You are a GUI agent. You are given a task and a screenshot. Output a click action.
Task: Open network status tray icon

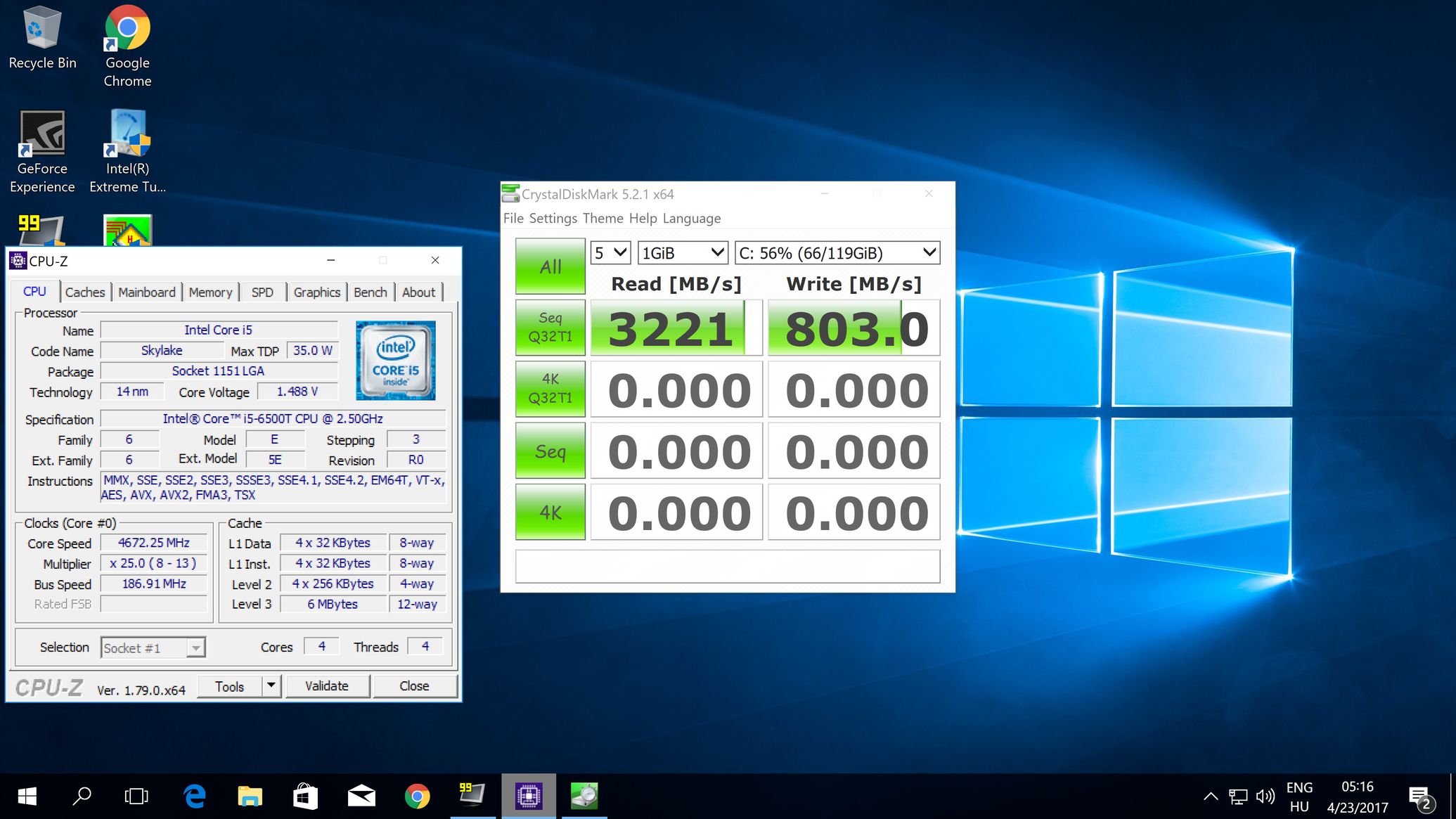[1238, 797]
